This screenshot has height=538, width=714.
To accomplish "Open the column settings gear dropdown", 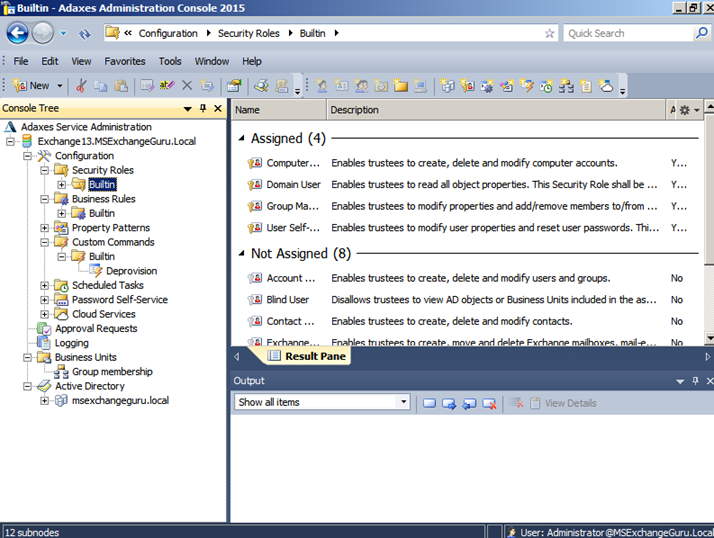I will pos(689,110).
